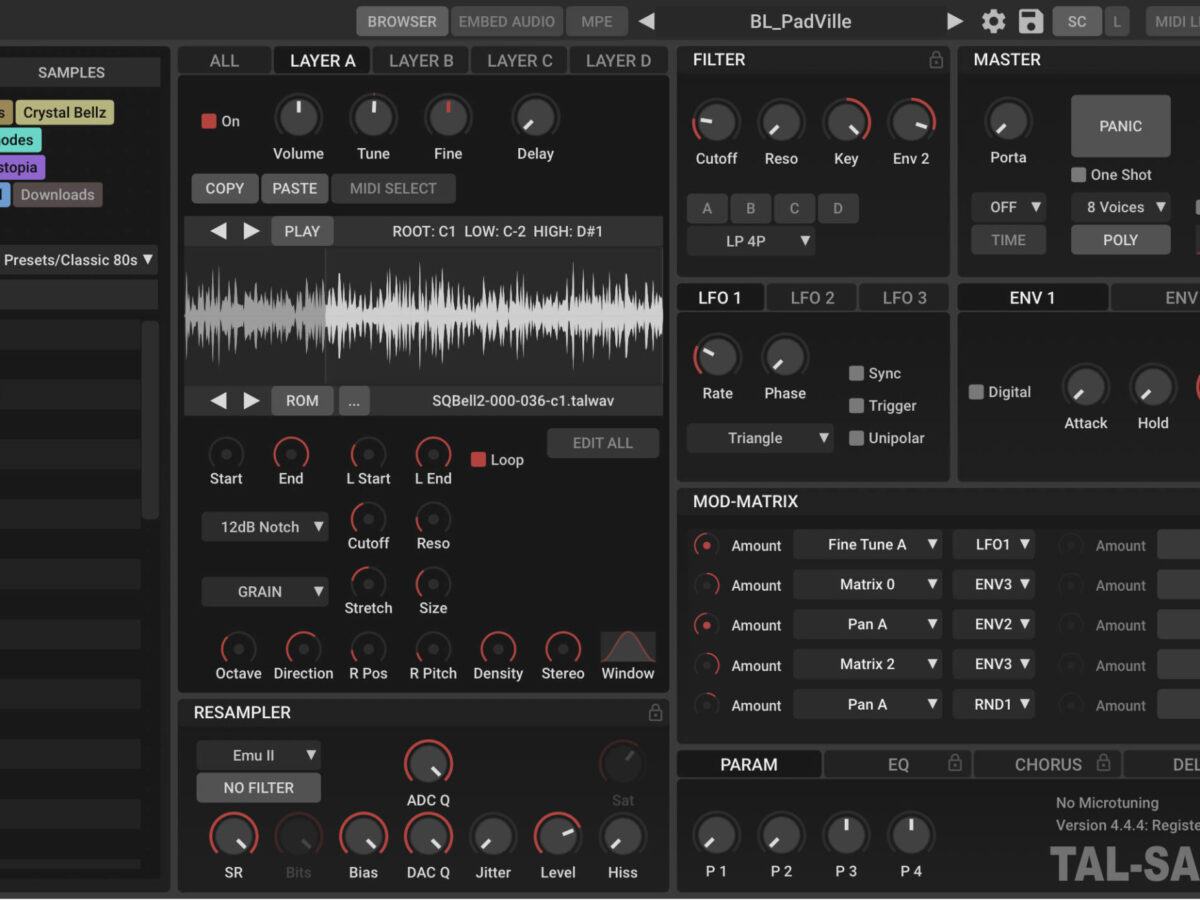Switch to the Layer B tab
This screenshot has width=1200, height=900.
pyautogui.click(x=420, y=61)
